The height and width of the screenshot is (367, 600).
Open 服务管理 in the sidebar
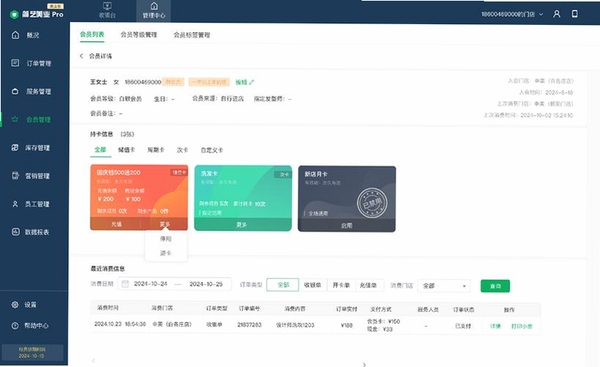(31, 91)
